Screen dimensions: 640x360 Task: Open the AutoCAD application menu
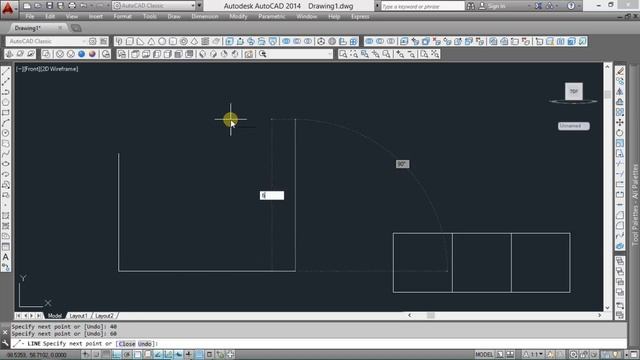pyautogui.click(x=8, y=7)
